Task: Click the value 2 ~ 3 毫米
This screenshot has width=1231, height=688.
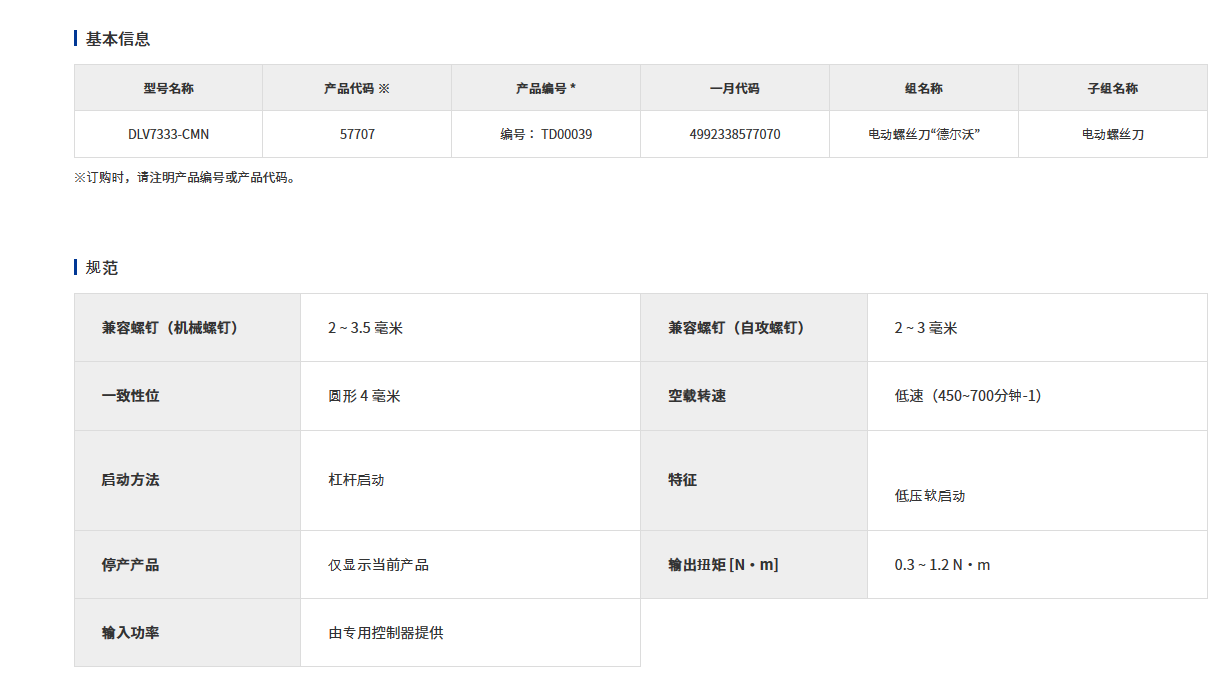Action: 926,328
